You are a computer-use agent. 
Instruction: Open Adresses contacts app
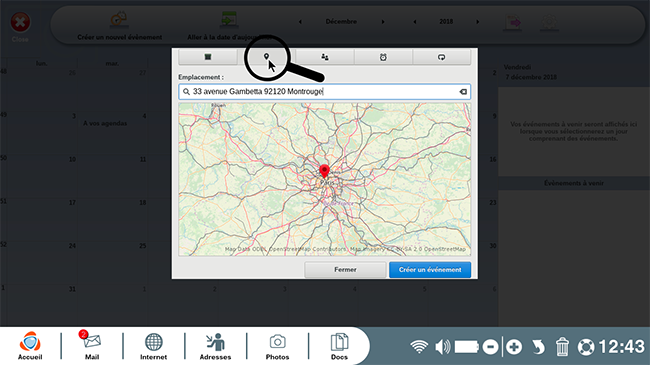[x=216, y=345]
